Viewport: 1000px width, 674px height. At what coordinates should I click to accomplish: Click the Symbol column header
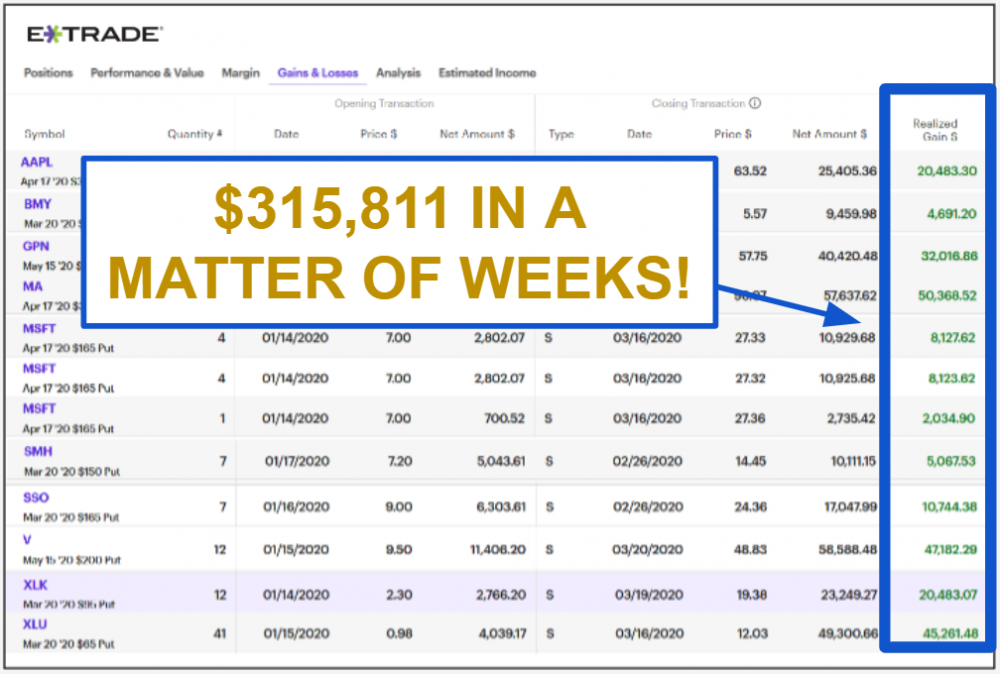(44, 134)
